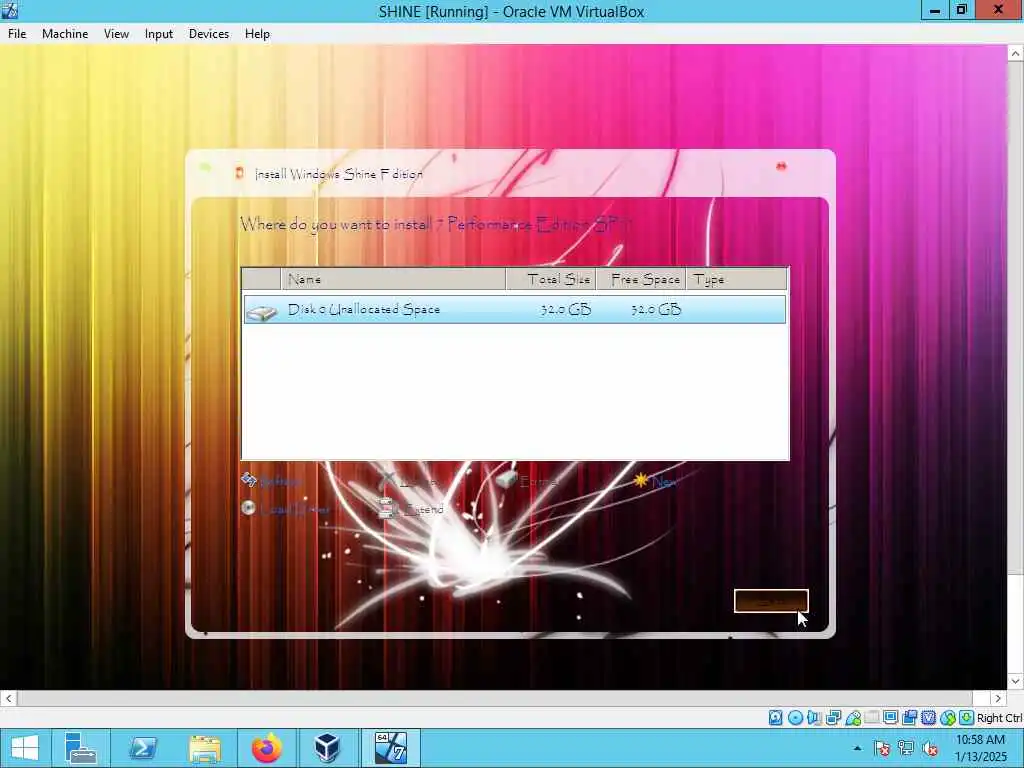
Task: Click the vertical scrollbar up arrow
Action: coord(1016,54)
